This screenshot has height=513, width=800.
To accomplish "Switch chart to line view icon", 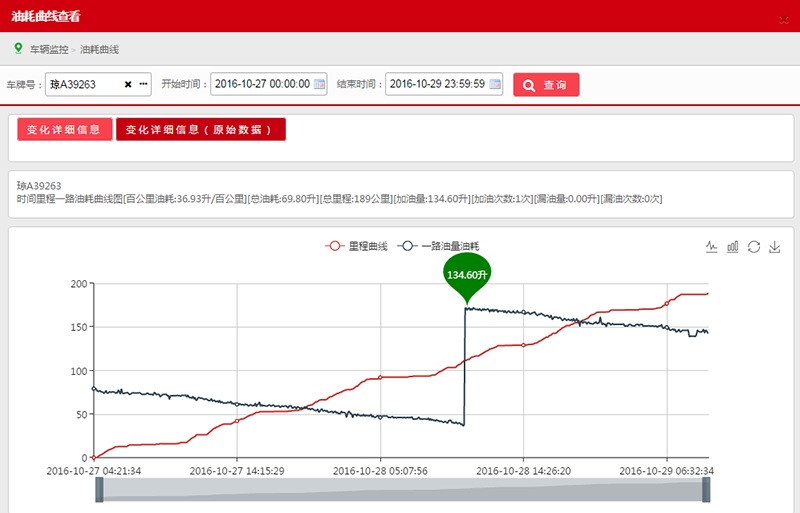I will coord(712,246).
